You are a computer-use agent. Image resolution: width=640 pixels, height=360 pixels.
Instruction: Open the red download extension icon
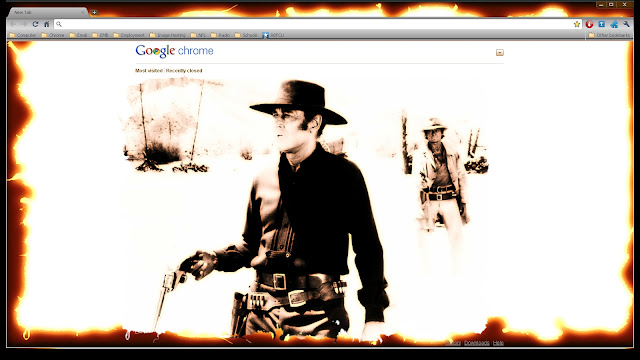pos(589,24)
